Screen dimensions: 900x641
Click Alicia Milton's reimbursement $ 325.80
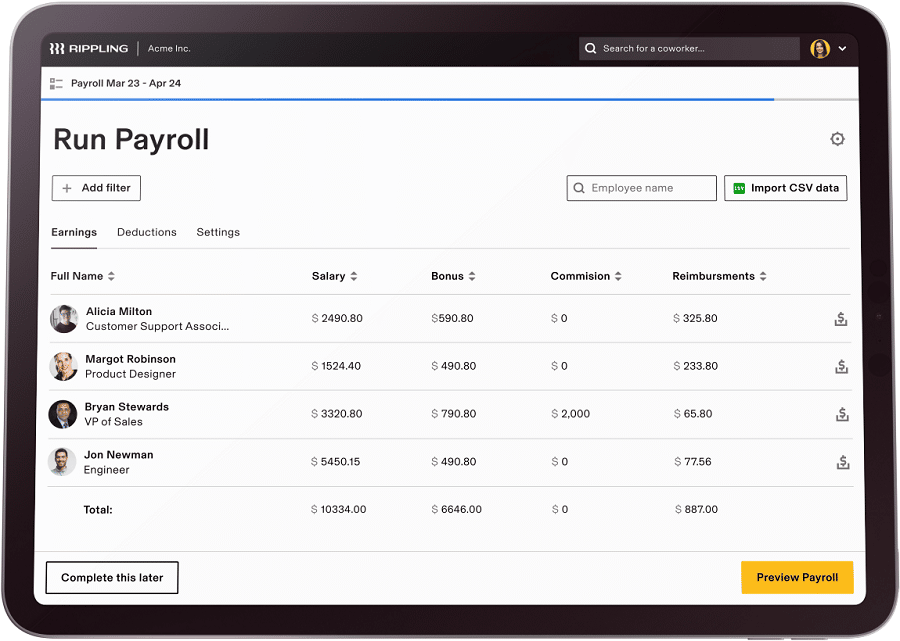coord(695,318)
